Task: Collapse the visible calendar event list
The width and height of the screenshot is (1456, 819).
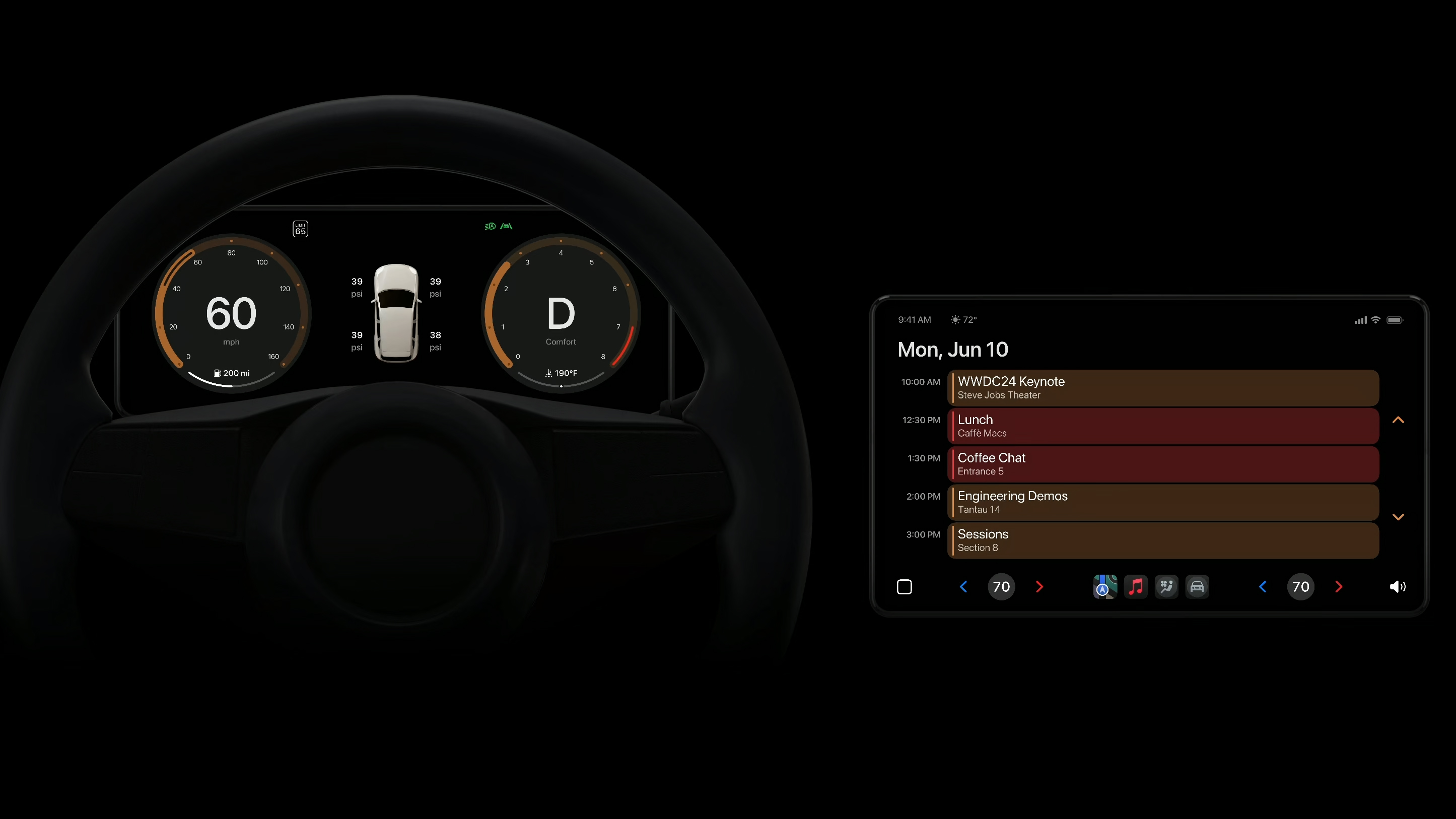Action: (1398, 419)
